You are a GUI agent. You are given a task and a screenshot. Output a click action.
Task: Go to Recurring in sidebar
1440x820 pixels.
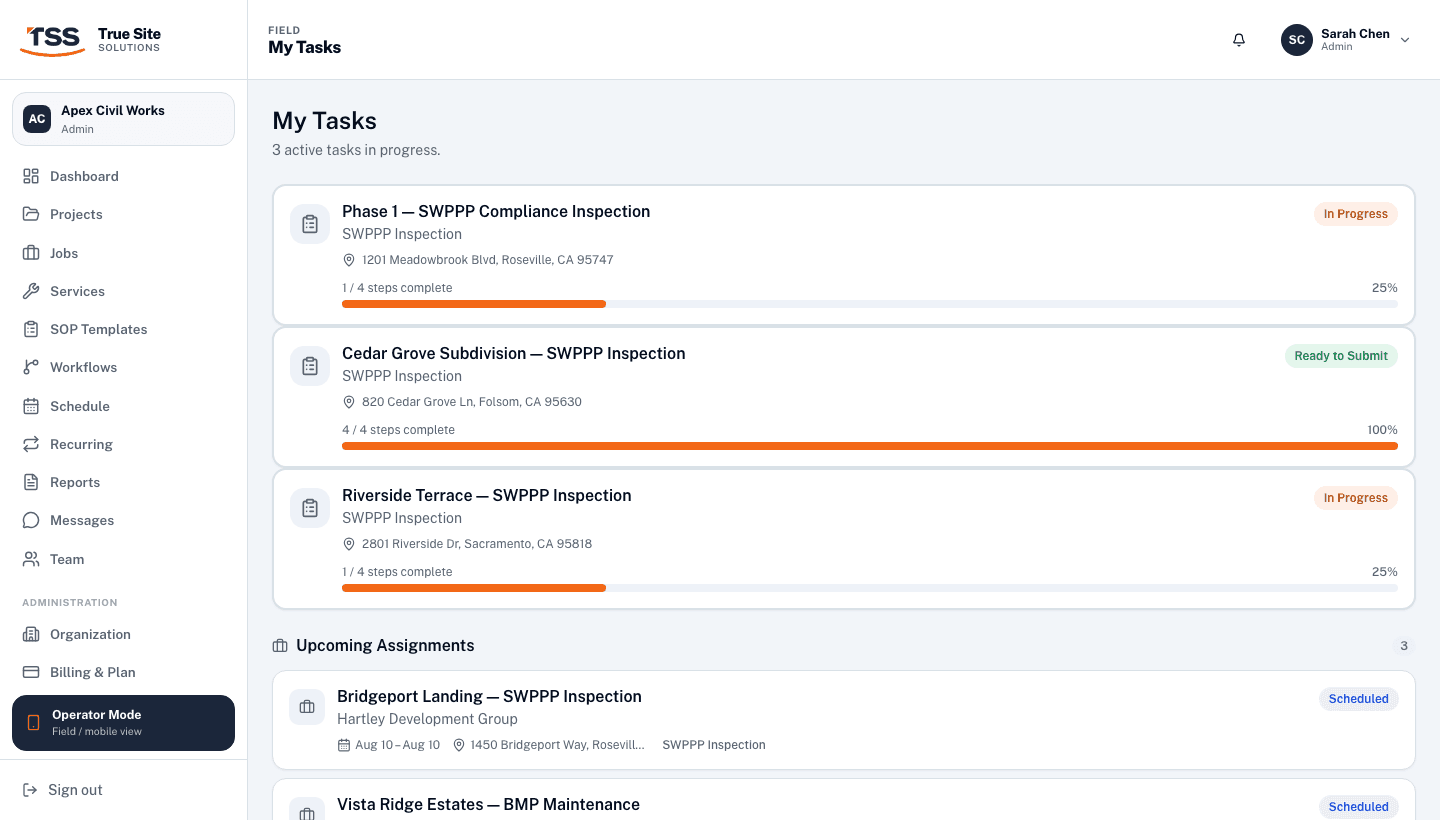(x=123, y=444)
